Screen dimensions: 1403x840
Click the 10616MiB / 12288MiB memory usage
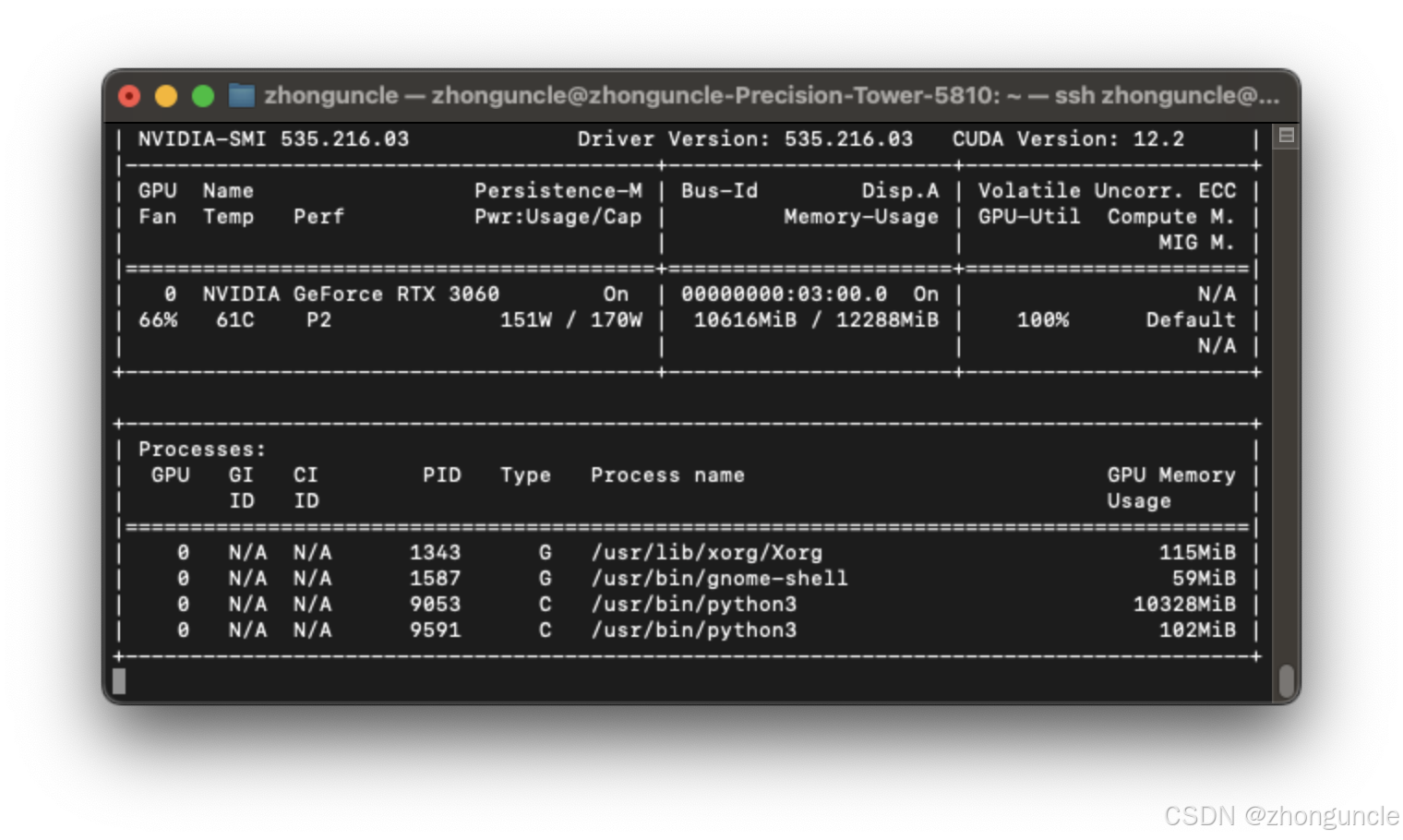click(x=816, y=320)
